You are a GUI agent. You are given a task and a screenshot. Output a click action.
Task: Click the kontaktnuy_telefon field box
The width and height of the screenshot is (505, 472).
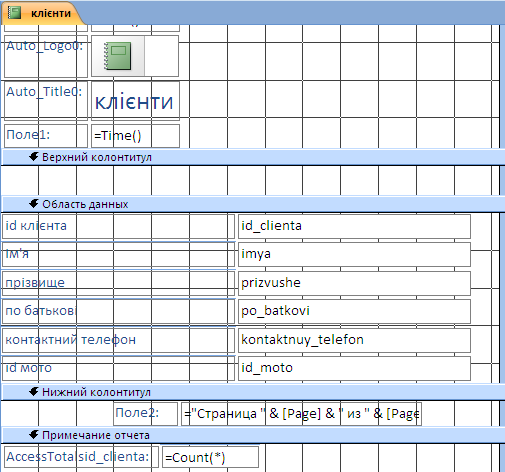click(354, 340)
